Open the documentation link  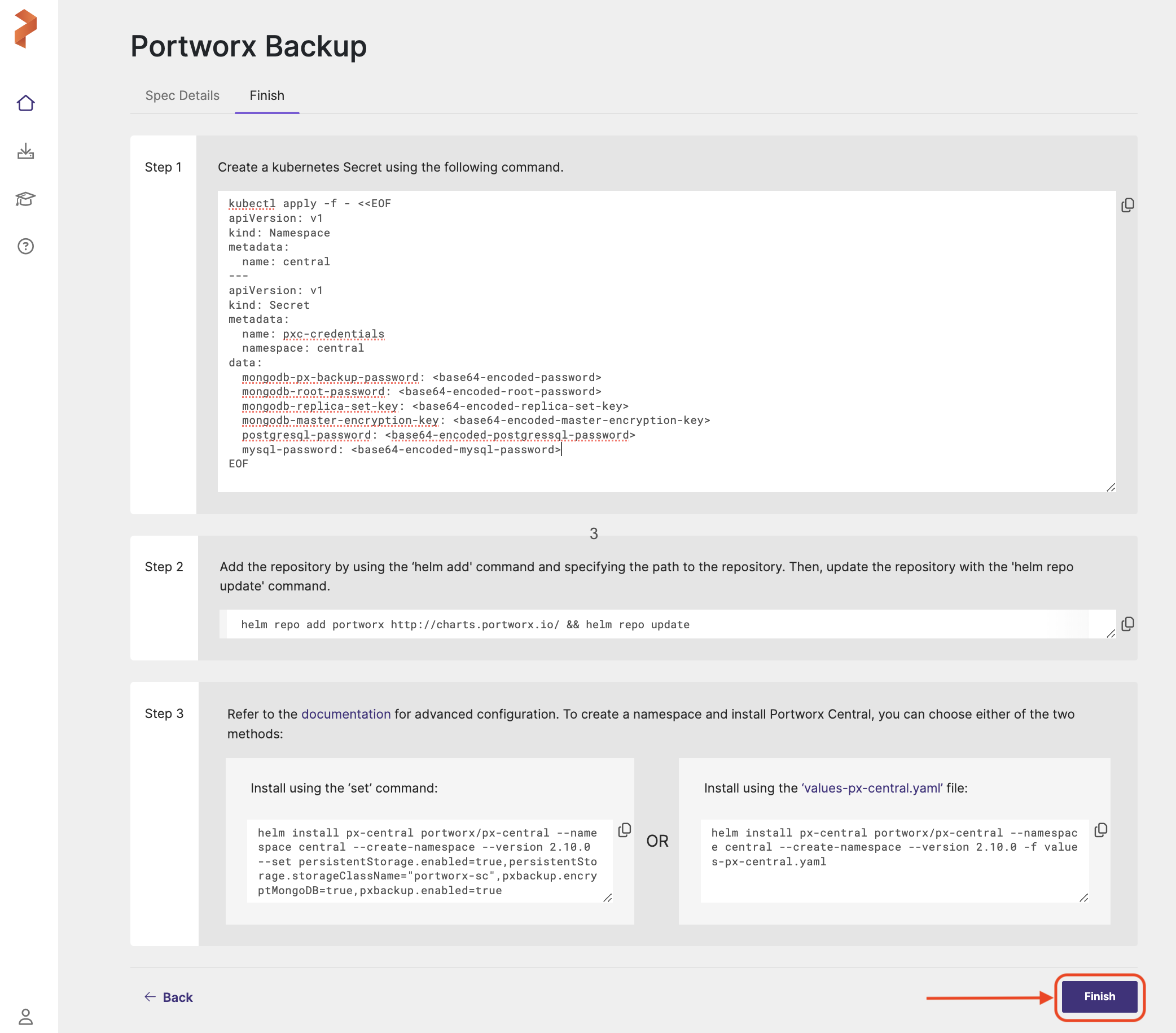346,714
